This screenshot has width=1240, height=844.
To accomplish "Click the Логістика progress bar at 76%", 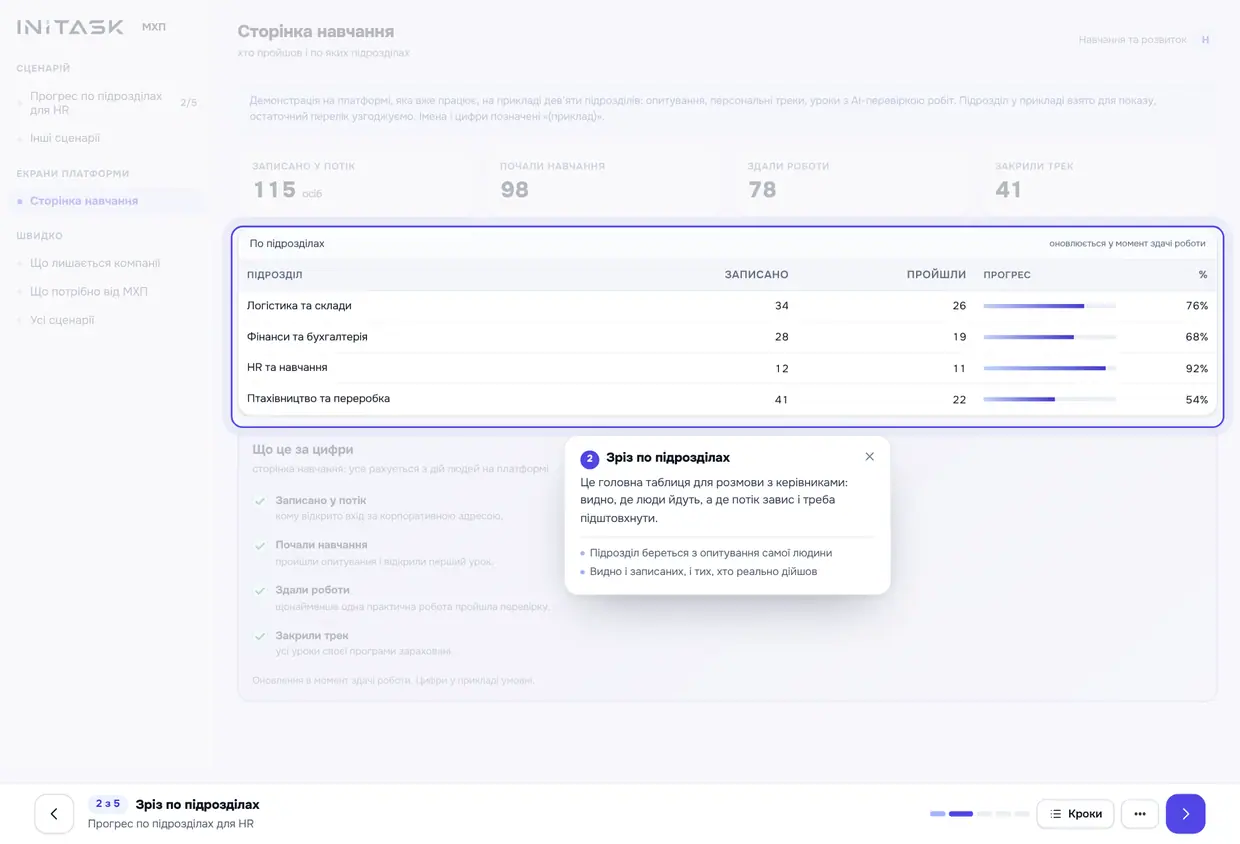I will pyautogui.click(x=1049, y=306).
